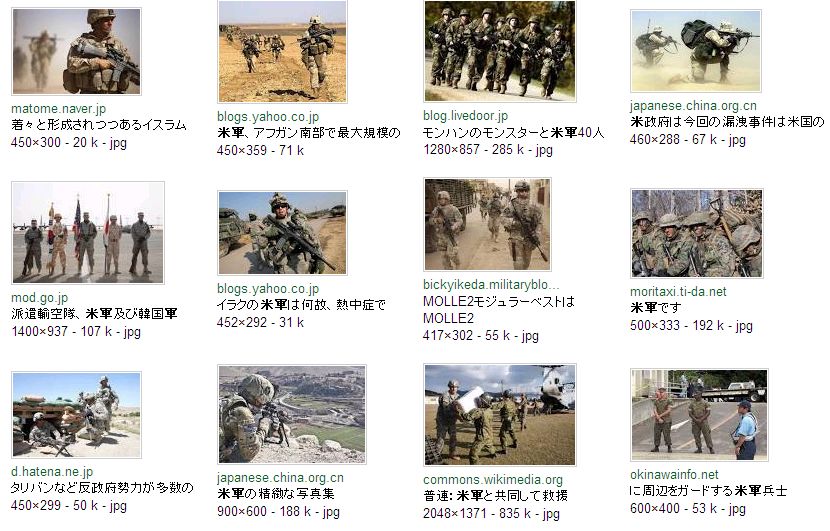830x531 pixels.
Task: Open commons.wikimedia.org helicopter rescue thumbnail
Action: pyautogui.click(x=500, y=415)
